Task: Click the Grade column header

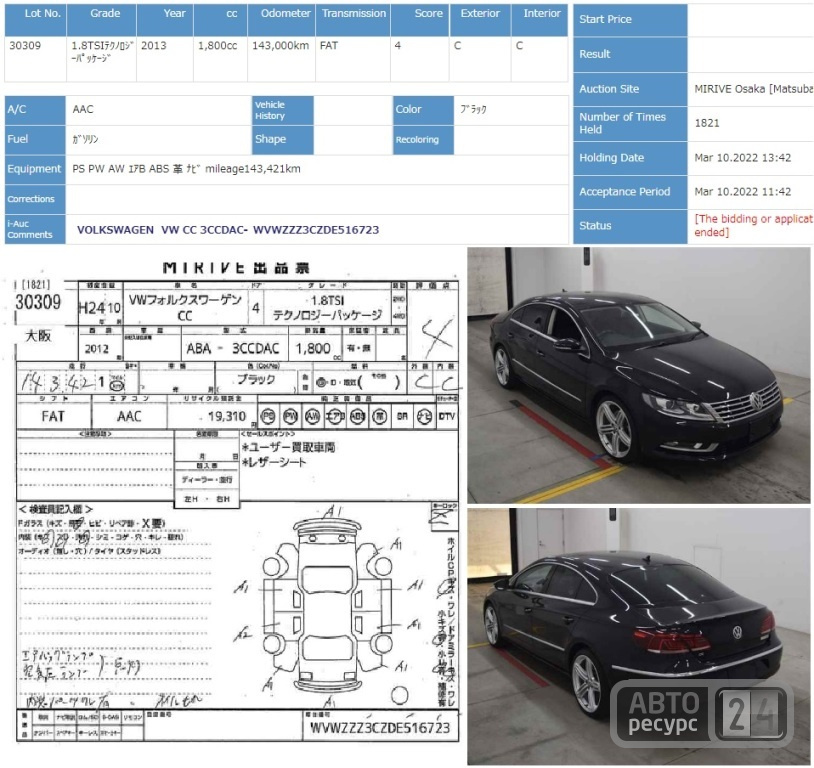Action: coord(102,20)
